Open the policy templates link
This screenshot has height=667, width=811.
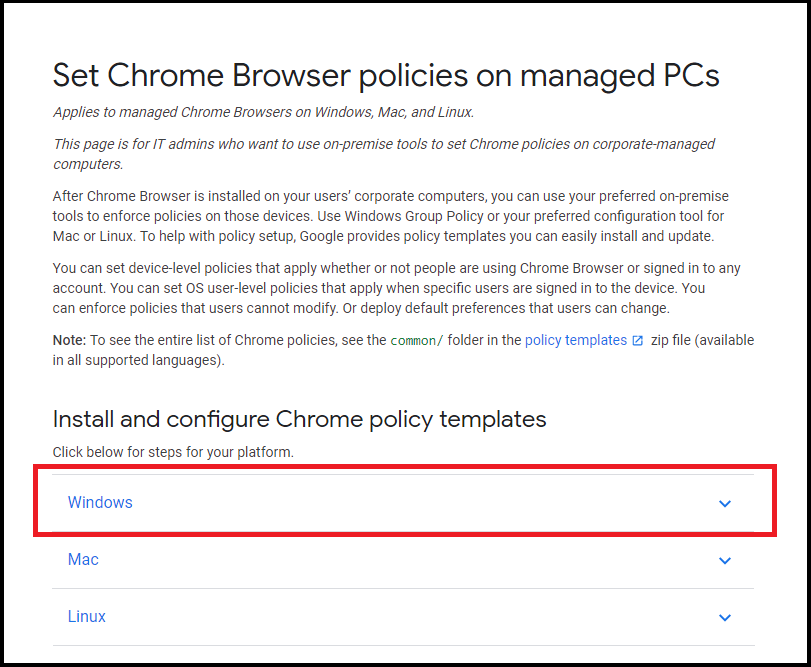click(x=575, y=340)
